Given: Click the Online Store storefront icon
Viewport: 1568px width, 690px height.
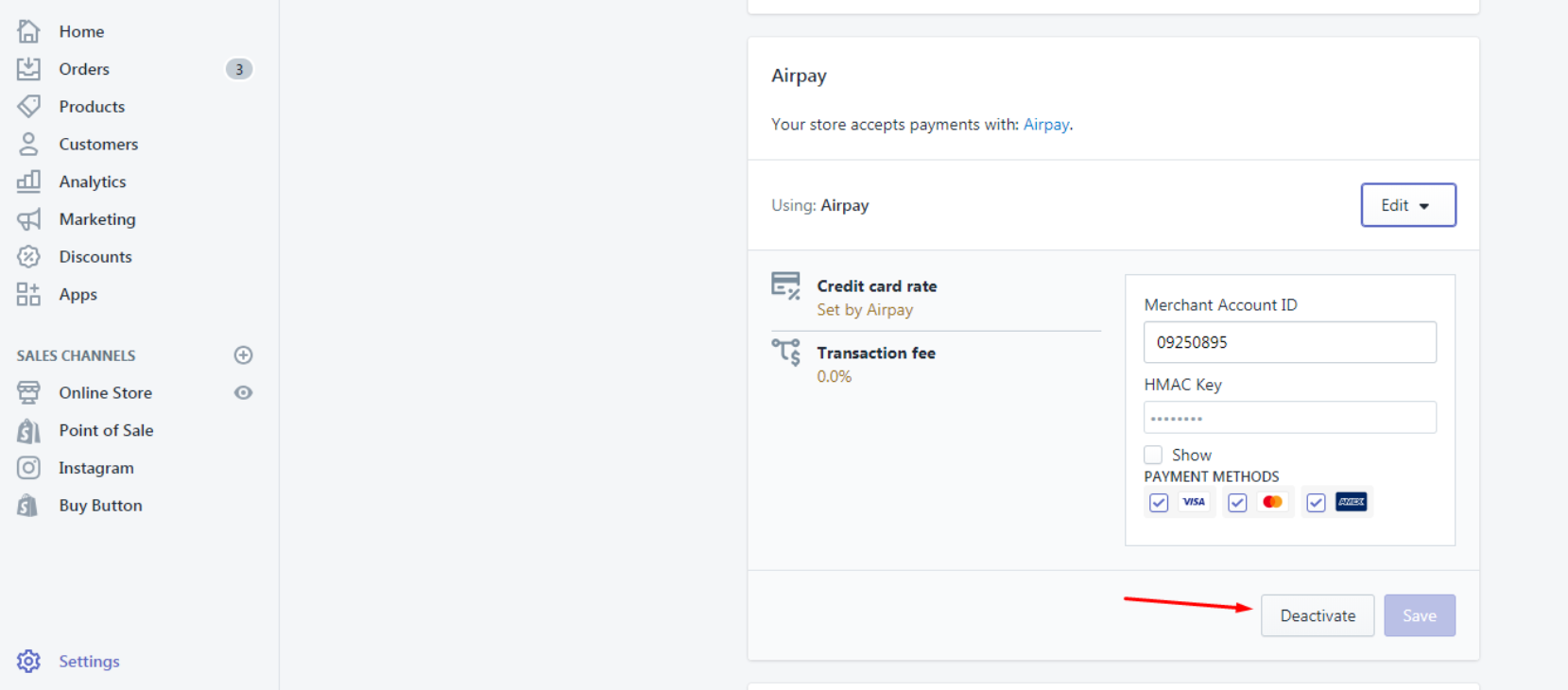Looking at the screenshot, I should (28, 392).
